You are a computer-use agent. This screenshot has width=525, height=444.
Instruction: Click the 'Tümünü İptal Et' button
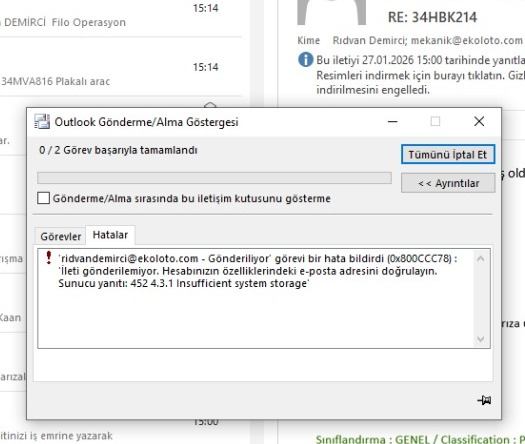click(448, 154)
